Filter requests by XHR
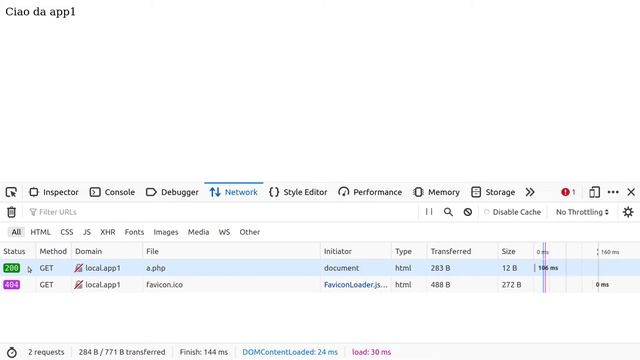640x360 pixels. click(108, 232)
